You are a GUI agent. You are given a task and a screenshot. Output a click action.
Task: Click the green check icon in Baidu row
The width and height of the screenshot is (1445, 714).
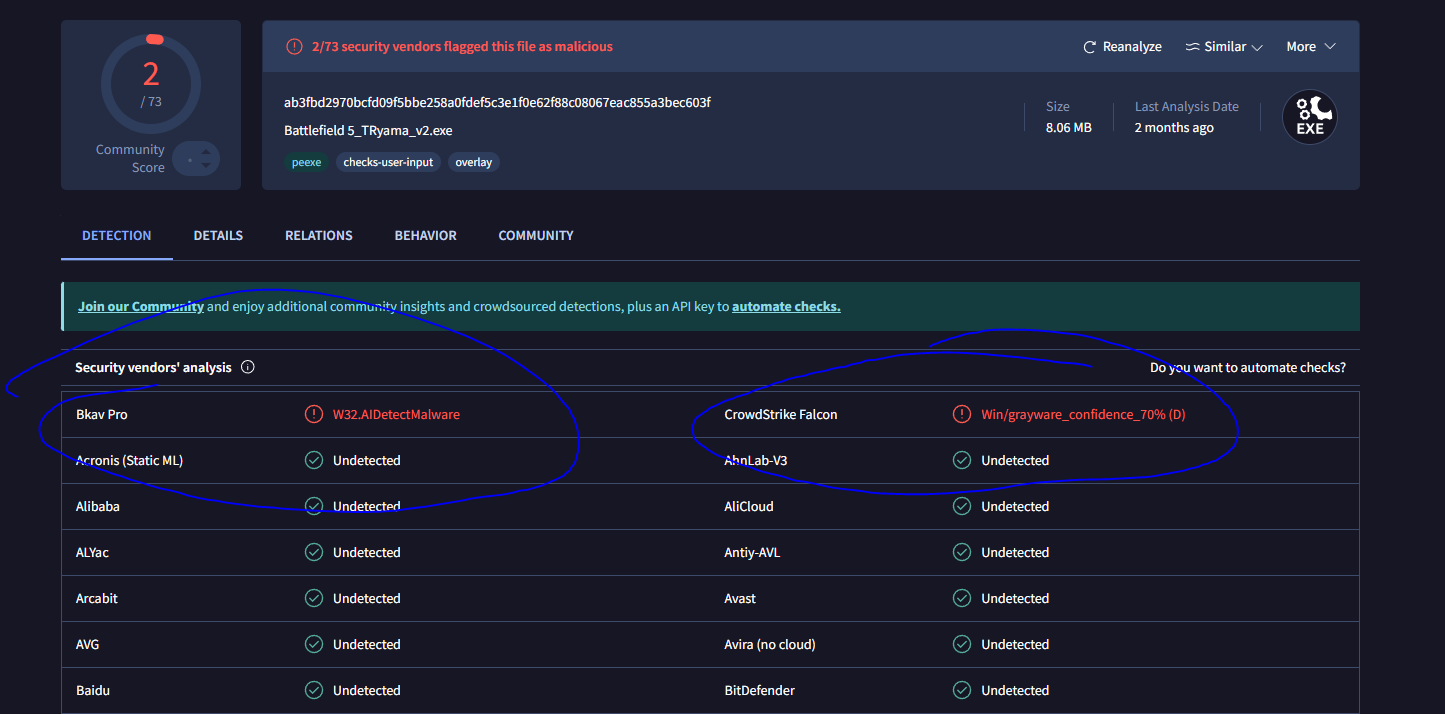(x=313, y=690)
